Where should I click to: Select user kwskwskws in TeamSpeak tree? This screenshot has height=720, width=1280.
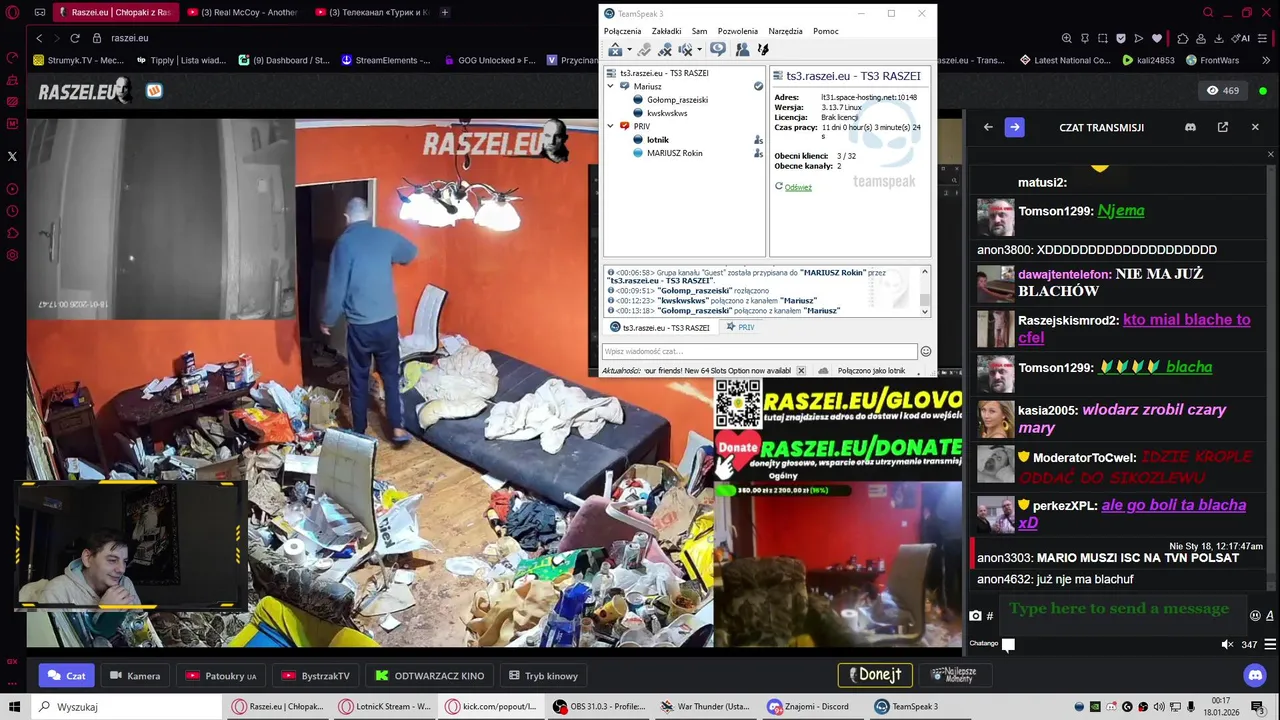point(667,113)
